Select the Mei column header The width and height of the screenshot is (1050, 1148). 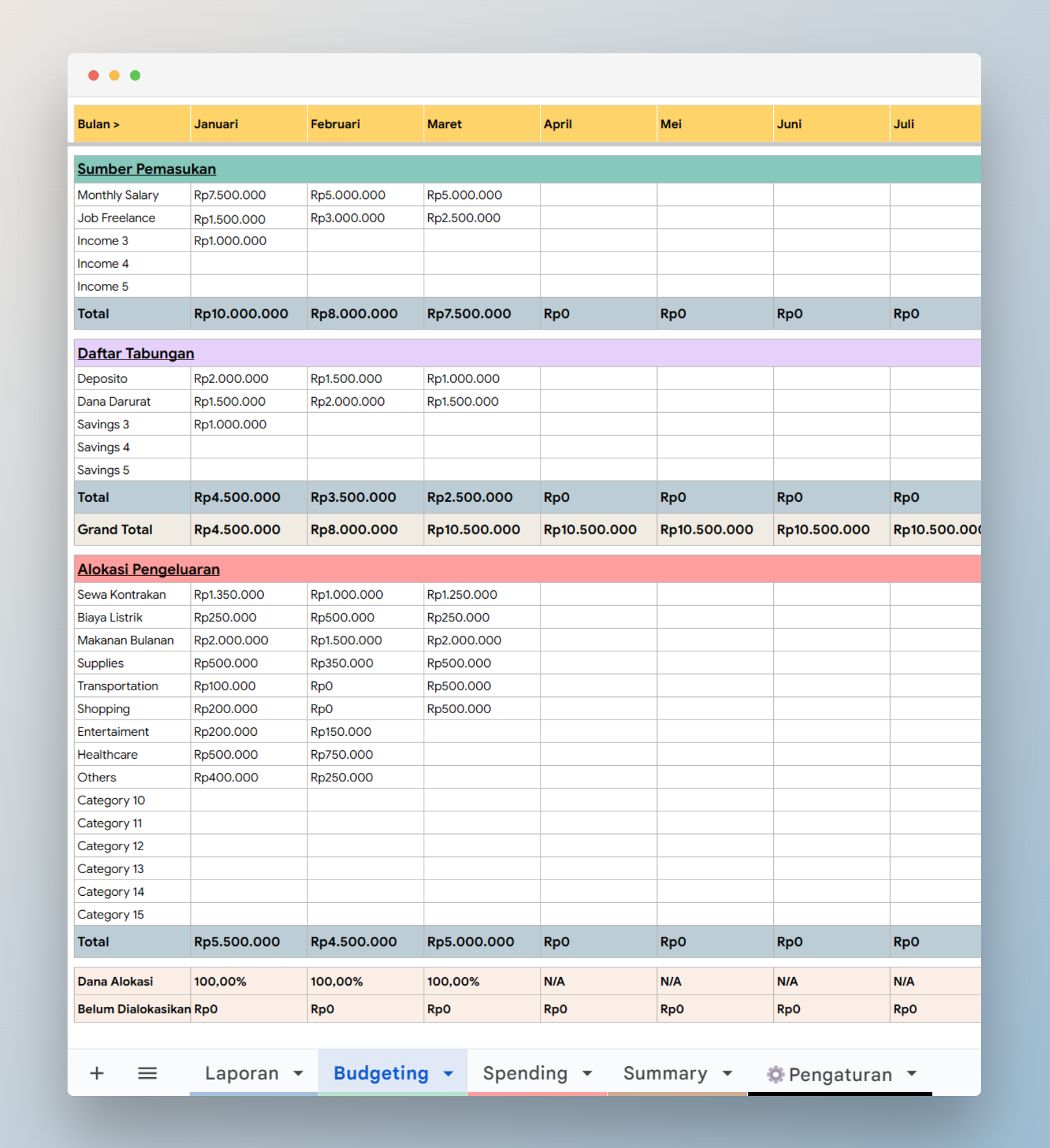(x=715, y=124)
